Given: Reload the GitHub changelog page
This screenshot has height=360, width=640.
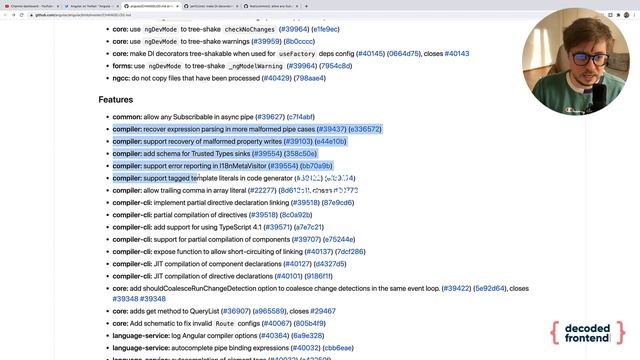Looking at the screenshot, I should coord(21,15).
